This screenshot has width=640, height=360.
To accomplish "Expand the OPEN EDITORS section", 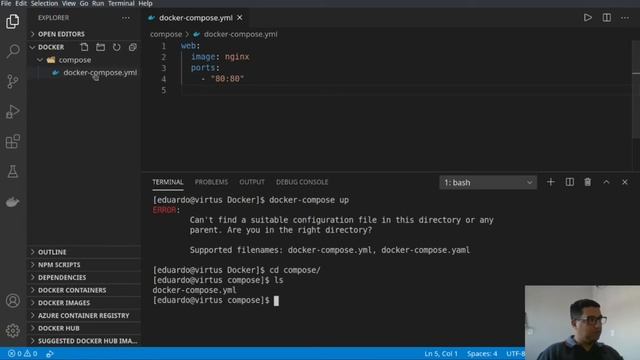I will (x=84, y=34).
